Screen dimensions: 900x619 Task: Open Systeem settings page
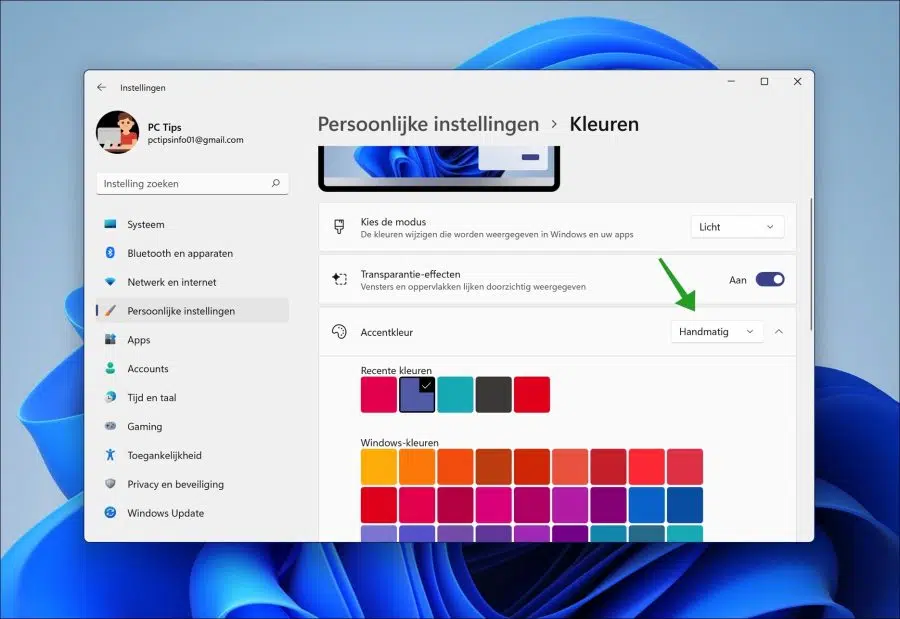[192, 224]
